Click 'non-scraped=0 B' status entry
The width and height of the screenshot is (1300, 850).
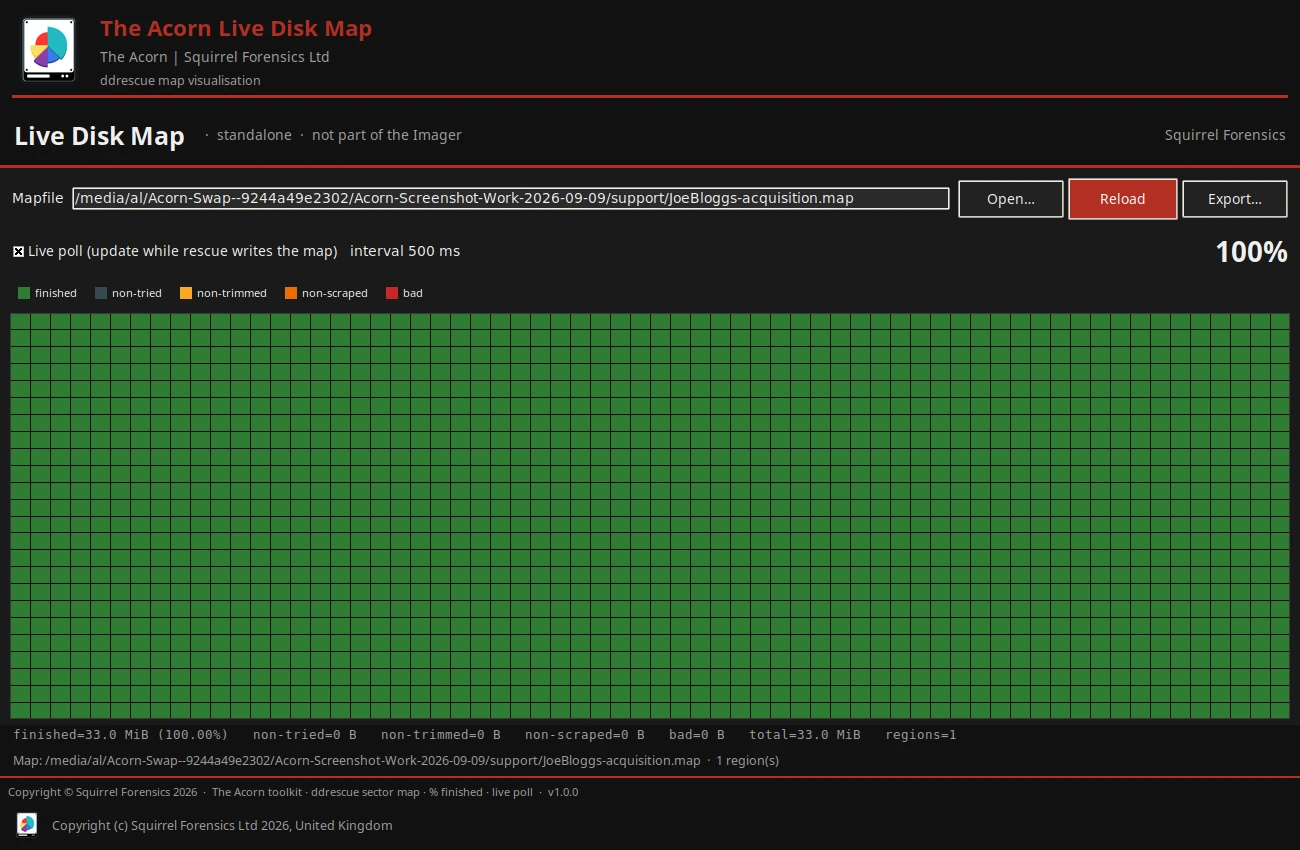point(585,735)
